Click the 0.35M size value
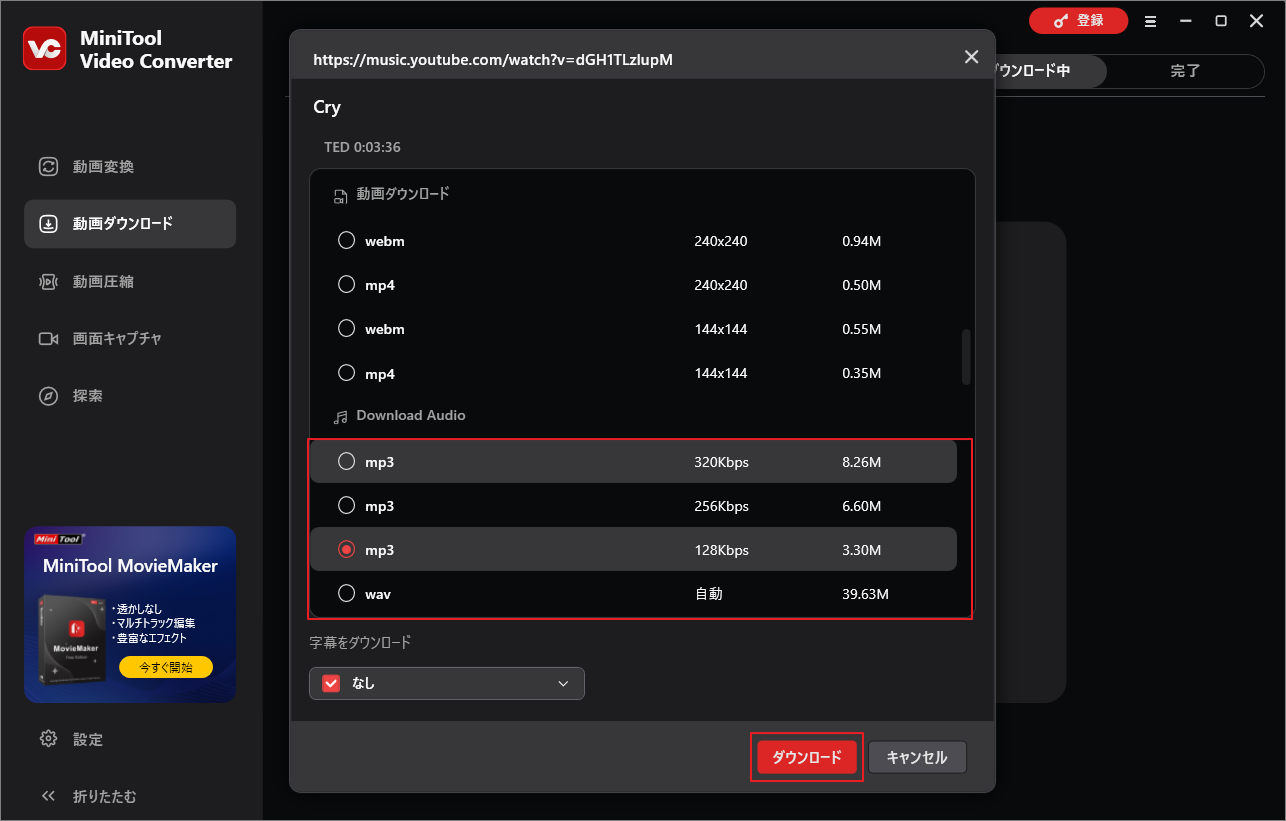Screen dimensions: 1286x821 (x=862, y=373)
